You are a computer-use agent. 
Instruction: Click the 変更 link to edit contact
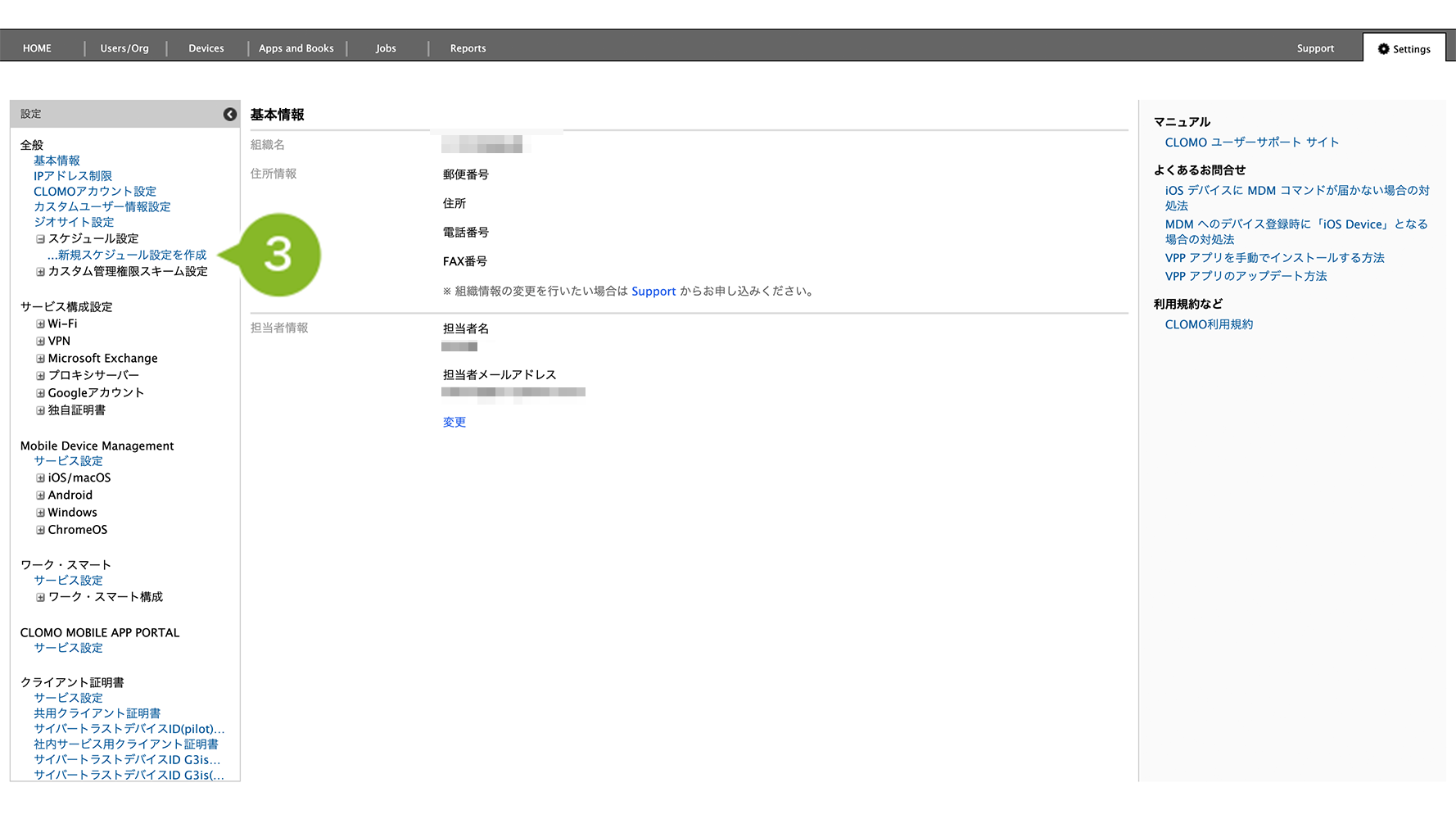point(454,423)
